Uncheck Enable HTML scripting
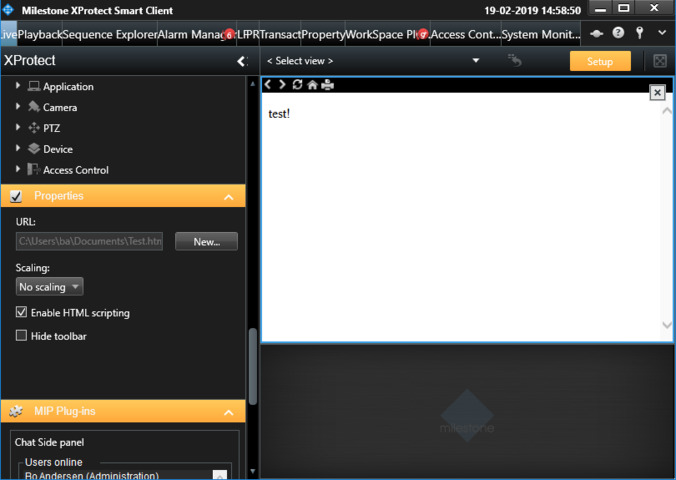The height and width of the screenshot is (480, 676). point(22,313)
